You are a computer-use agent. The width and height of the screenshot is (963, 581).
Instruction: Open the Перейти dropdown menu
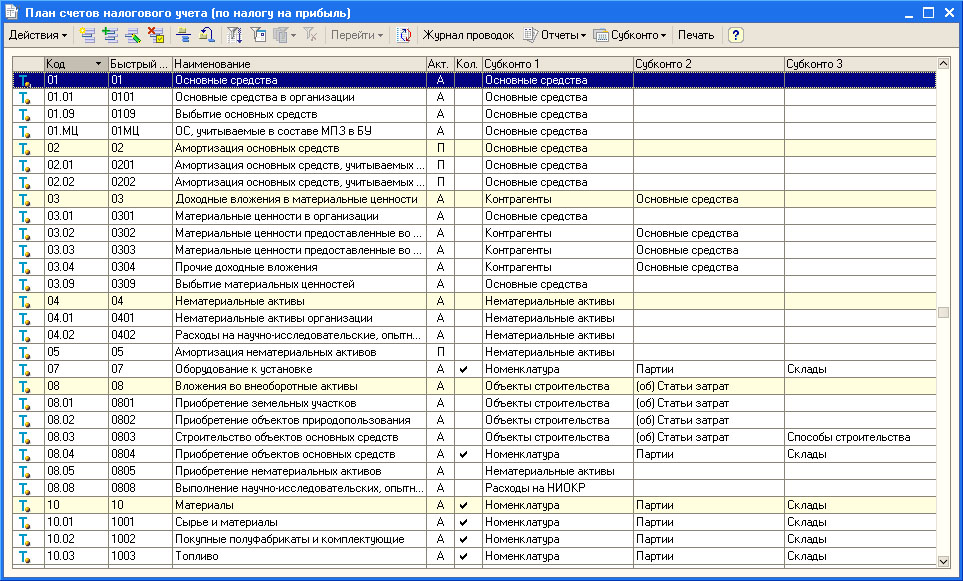click(357, 35)
